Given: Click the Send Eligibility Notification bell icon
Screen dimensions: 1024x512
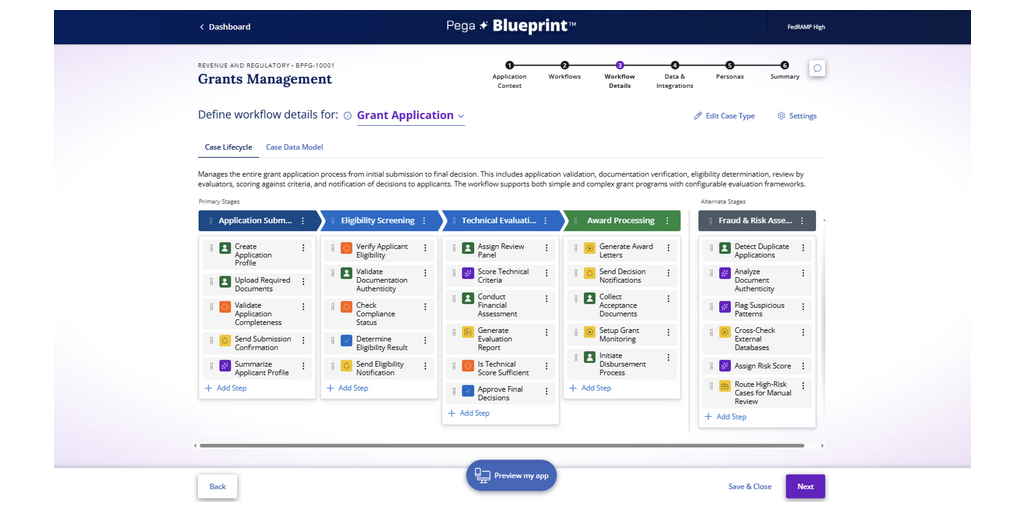Looking at the screenshot, I should pos(347,366).
